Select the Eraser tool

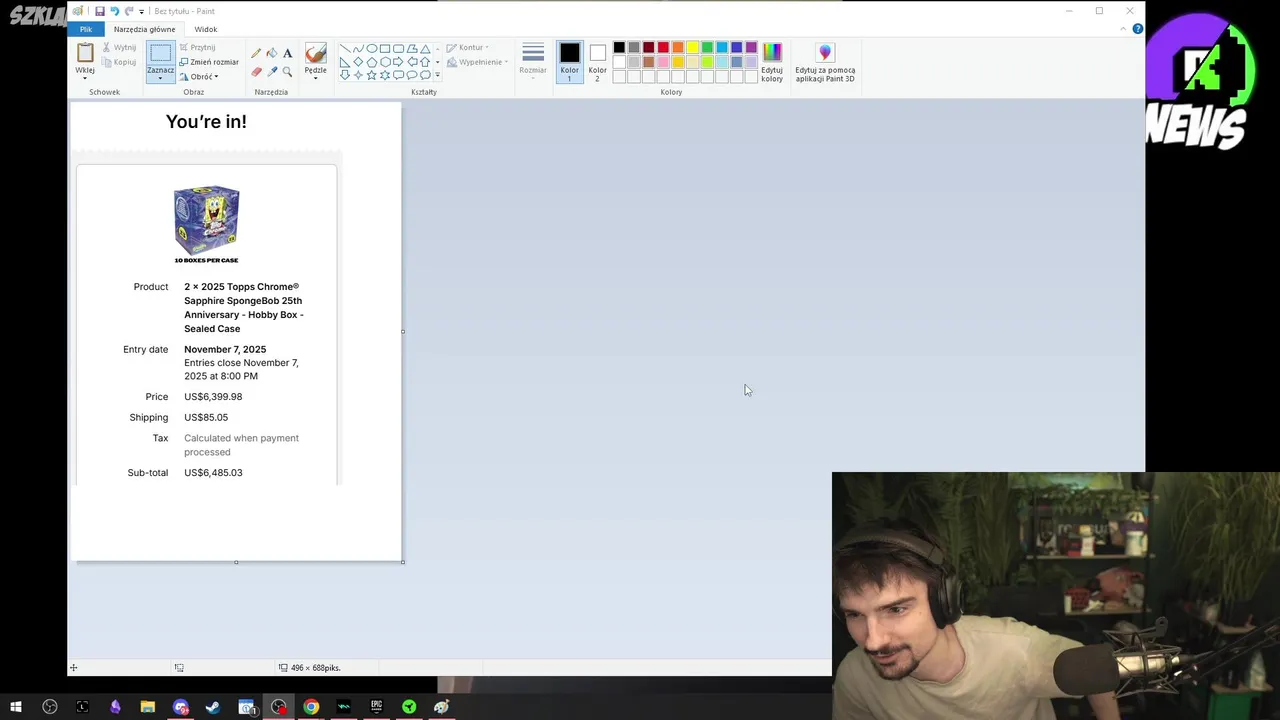(256, 72)
